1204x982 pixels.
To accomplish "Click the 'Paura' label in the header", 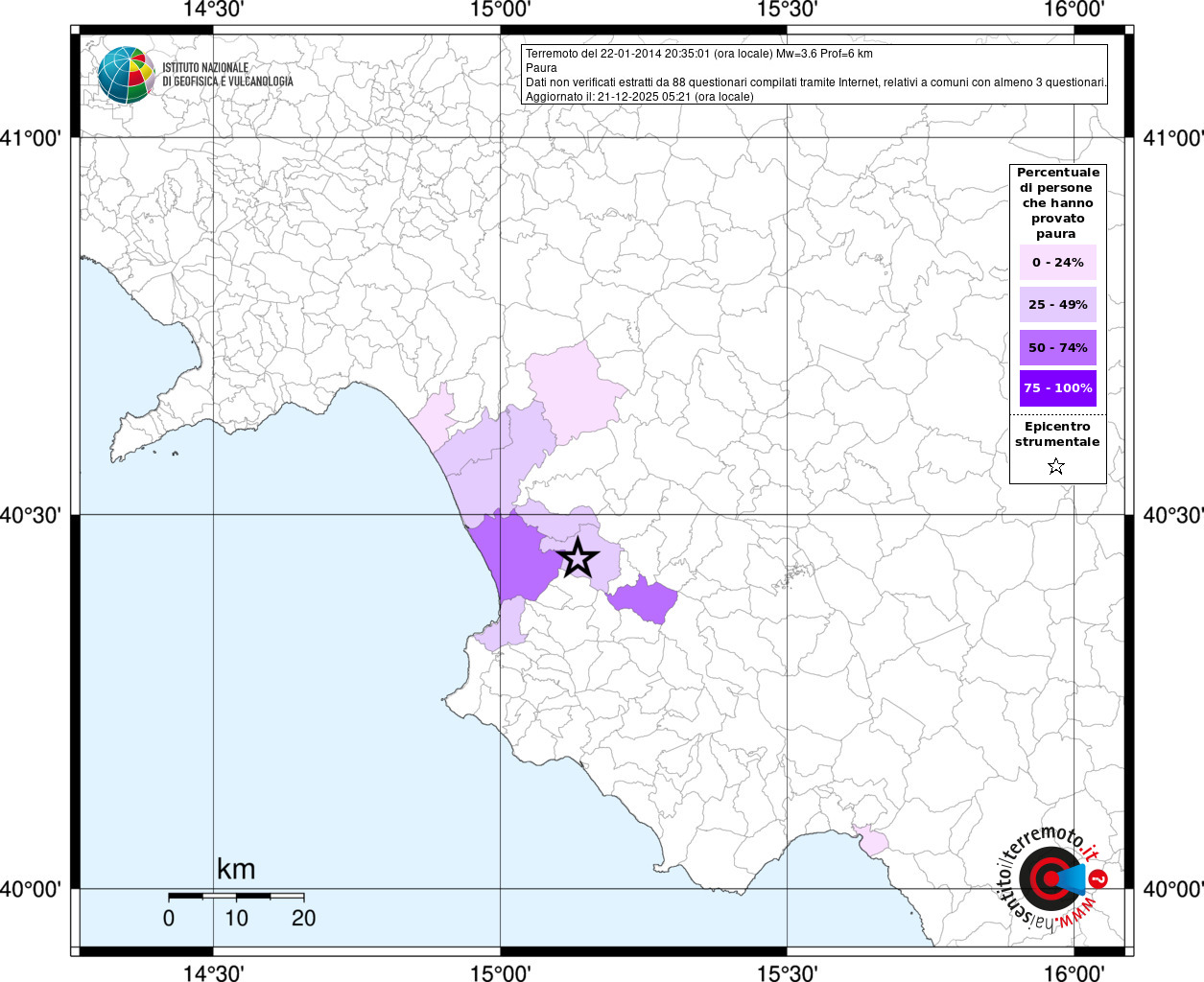I will click(x=541, y=68).
